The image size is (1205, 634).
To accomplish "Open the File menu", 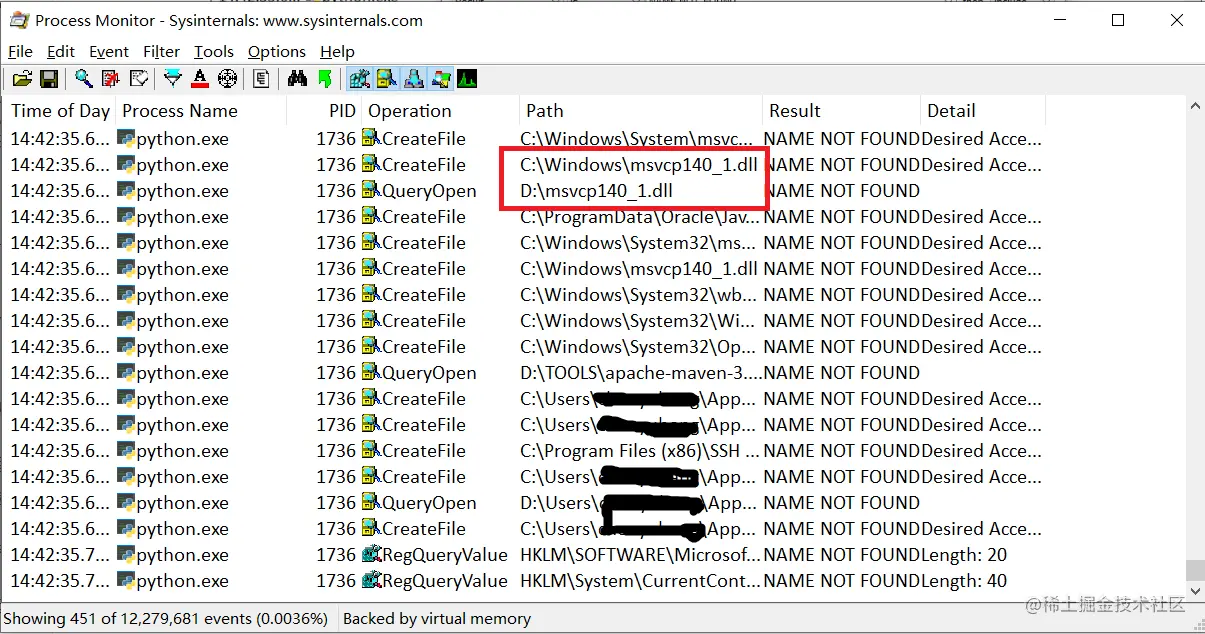I will pos(20,51).
